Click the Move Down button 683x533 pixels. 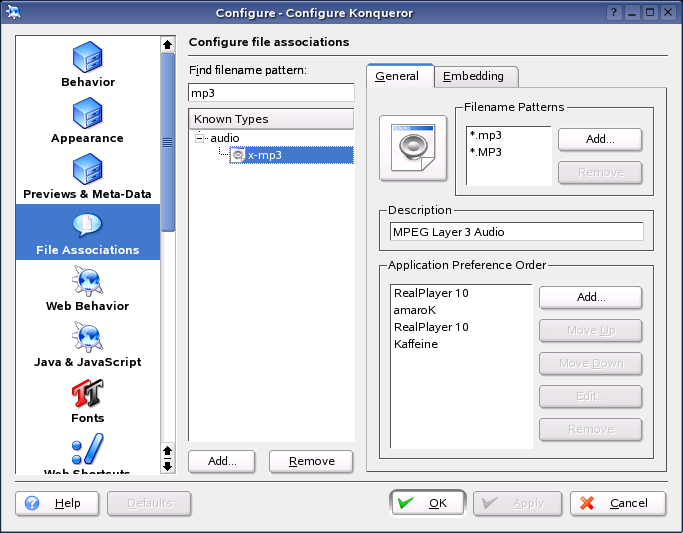[591, 364]
